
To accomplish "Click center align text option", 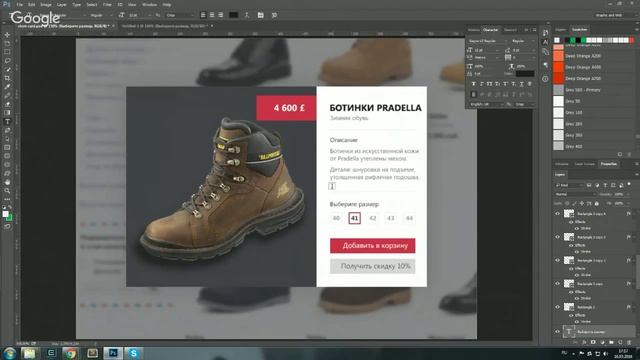I will coord(212,15).
